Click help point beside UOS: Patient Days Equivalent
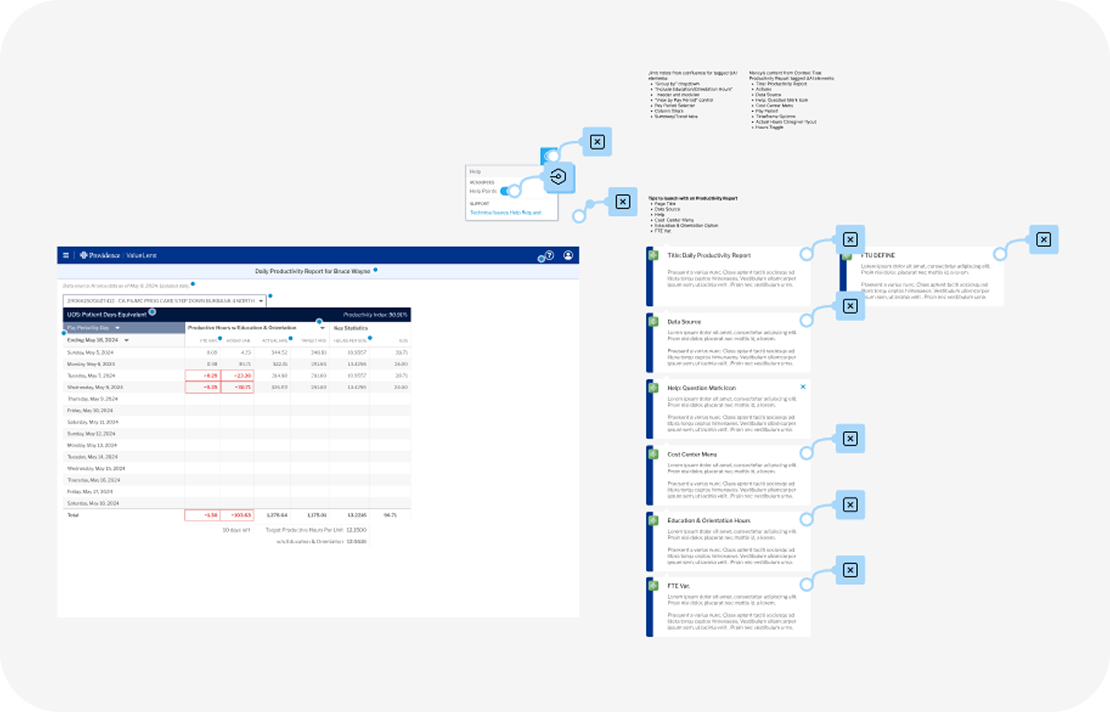 [x=152, y=313]
